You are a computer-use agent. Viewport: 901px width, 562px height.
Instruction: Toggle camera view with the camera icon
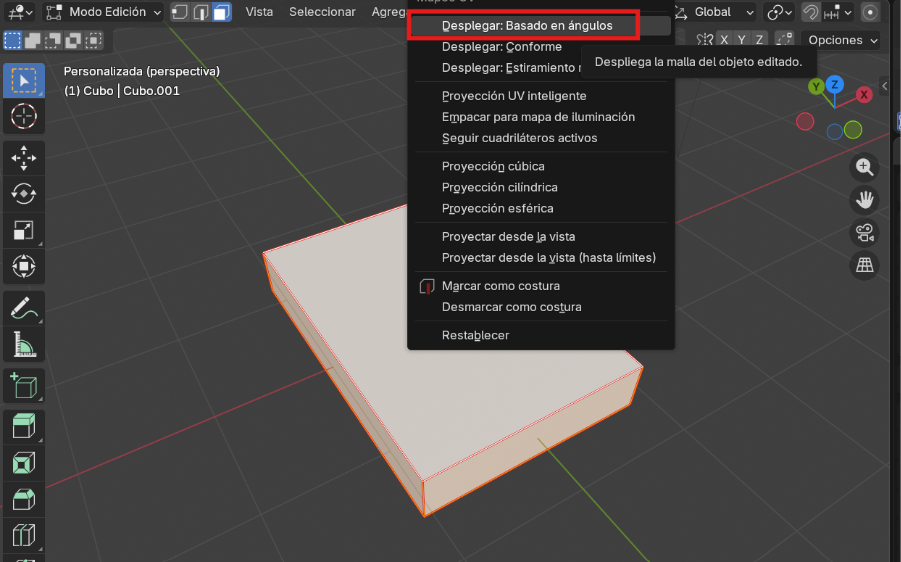(864, 233)
